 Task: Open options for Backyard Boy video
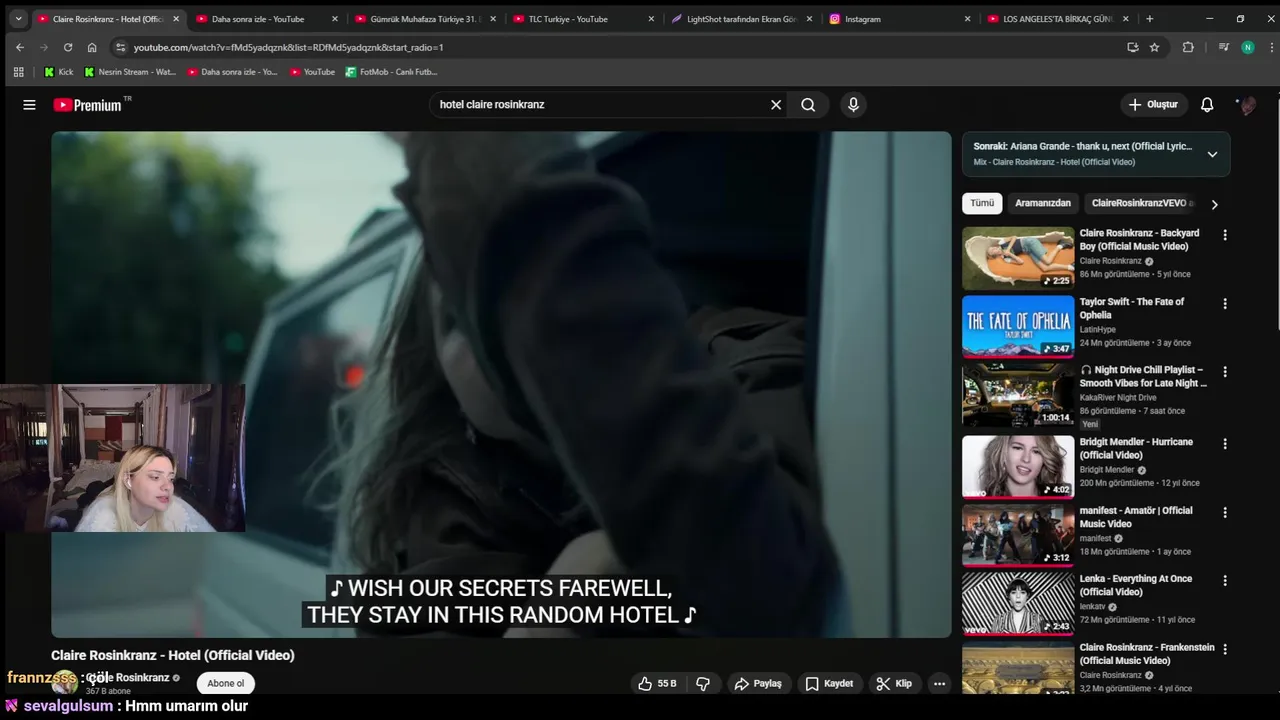pos(1224,235)
